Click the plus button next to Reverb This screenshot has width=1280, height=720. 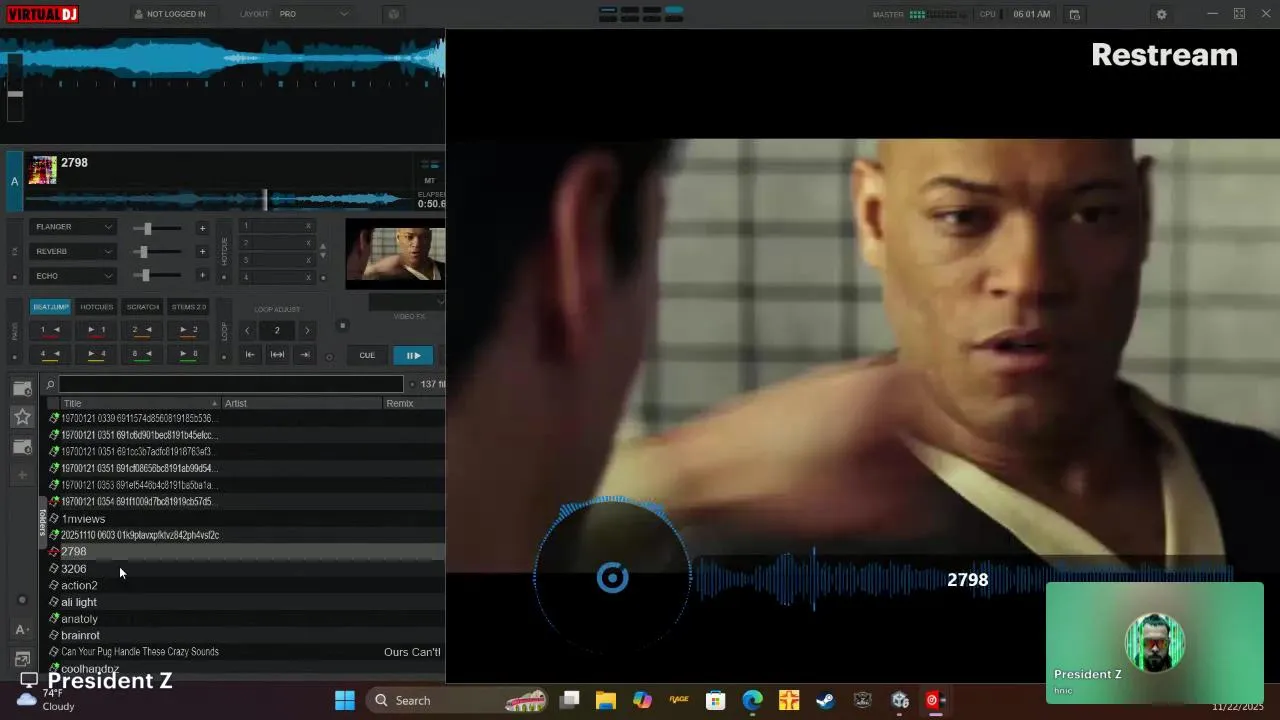202,252
